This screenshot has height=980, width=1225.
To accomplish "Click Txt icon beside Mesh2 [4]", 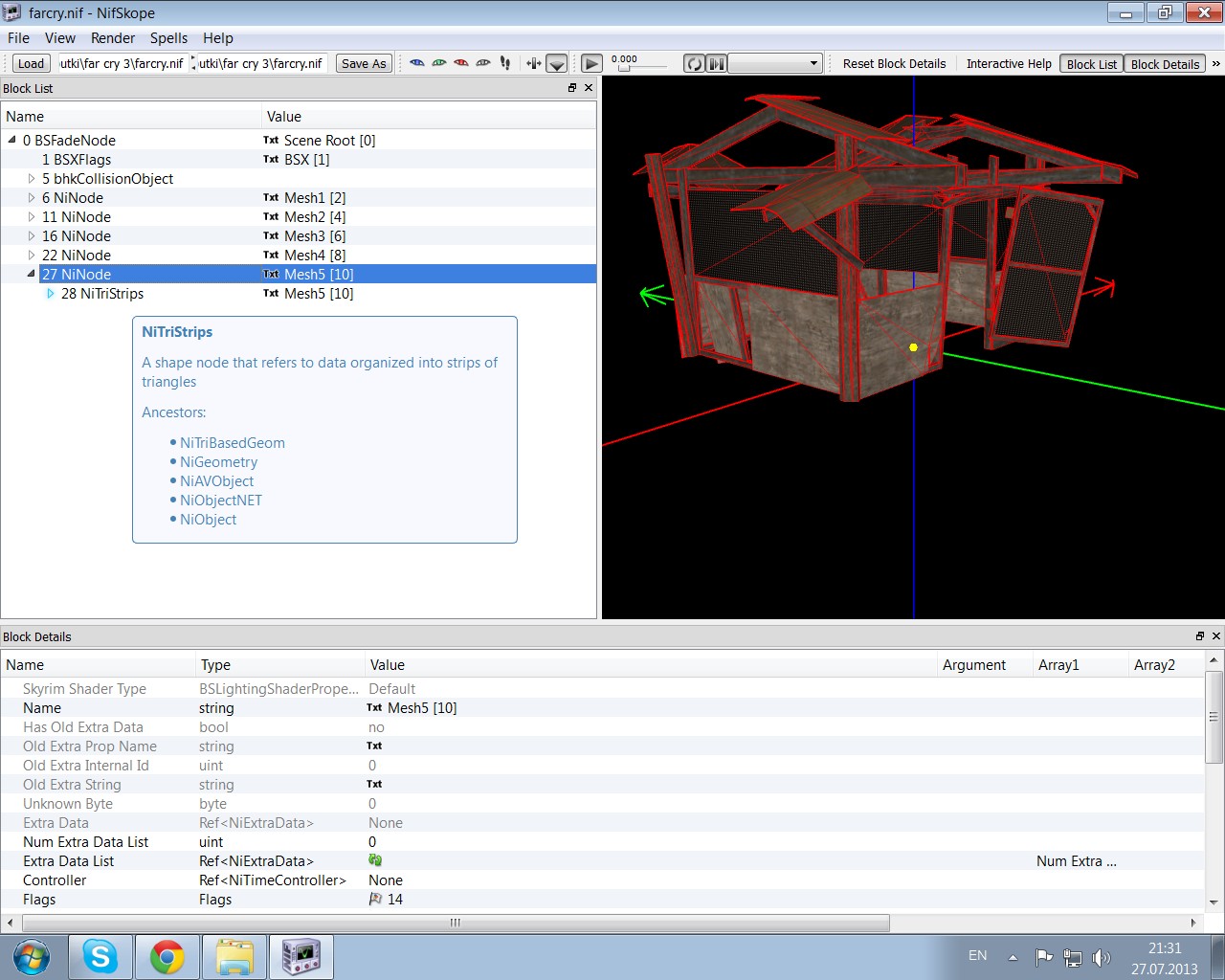I will (x=271, y=216).
